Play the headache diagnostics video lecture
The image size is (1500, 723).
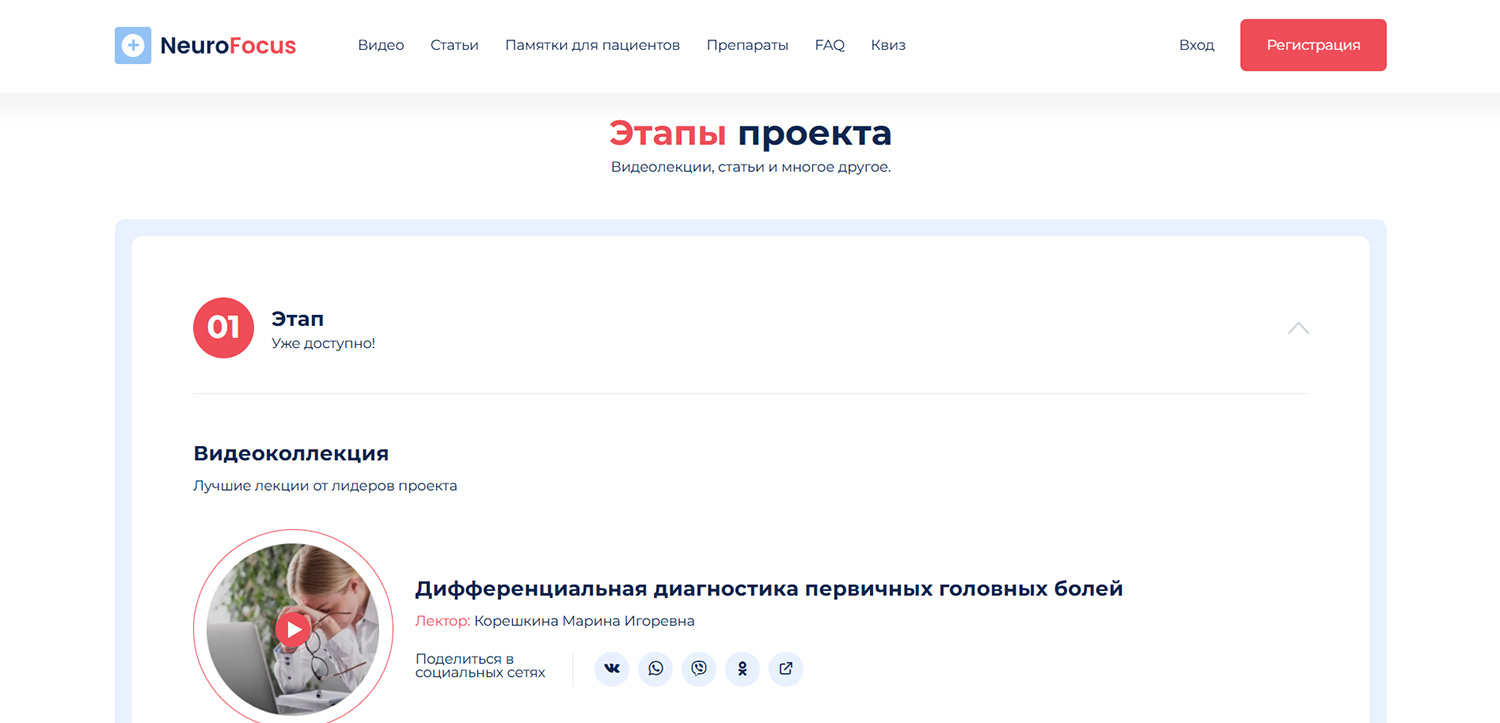pos(292,629)
